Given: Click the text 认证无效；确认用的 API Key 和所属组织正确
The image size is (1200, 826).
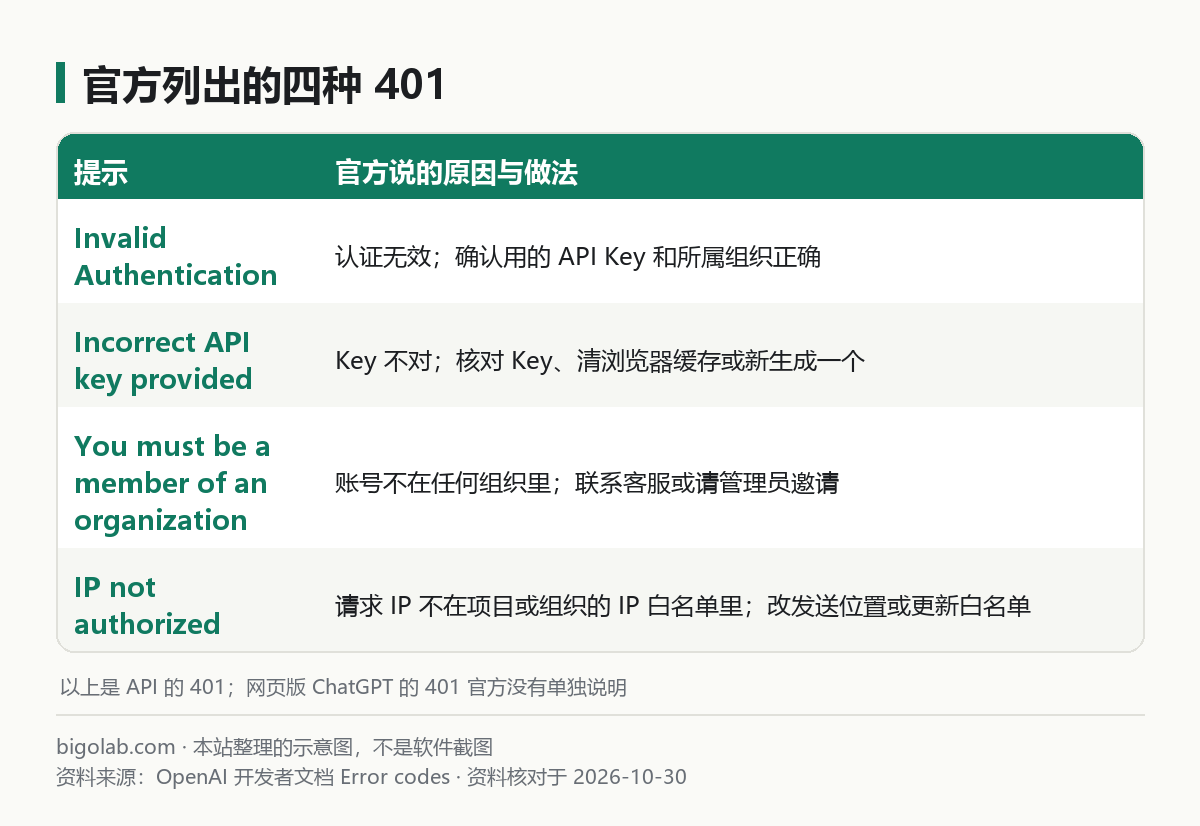Looking at the screenshot, I should [x=578, y=257].
